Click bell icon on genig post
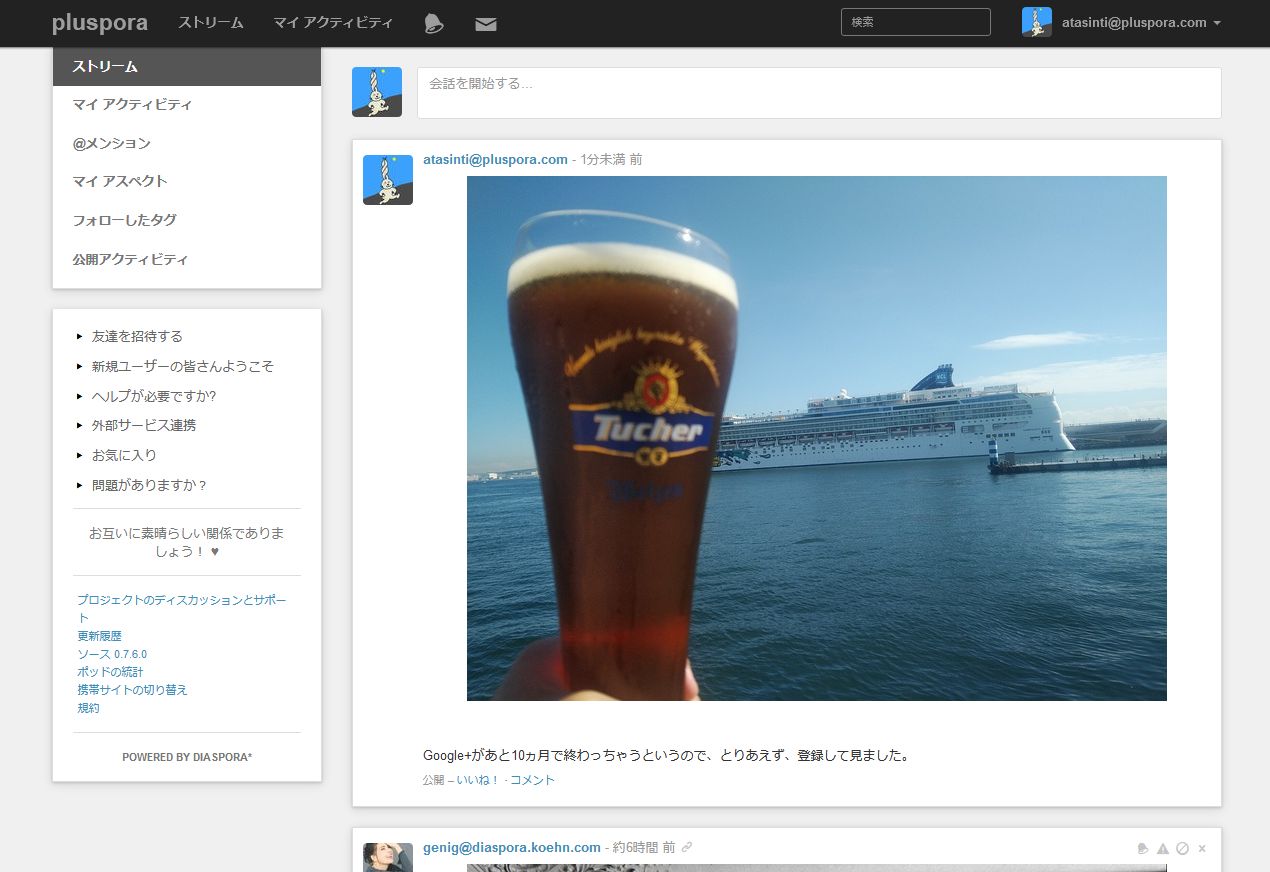Image resolution: width=1270 pixels, height=872 pixels. pos(1143,848)
